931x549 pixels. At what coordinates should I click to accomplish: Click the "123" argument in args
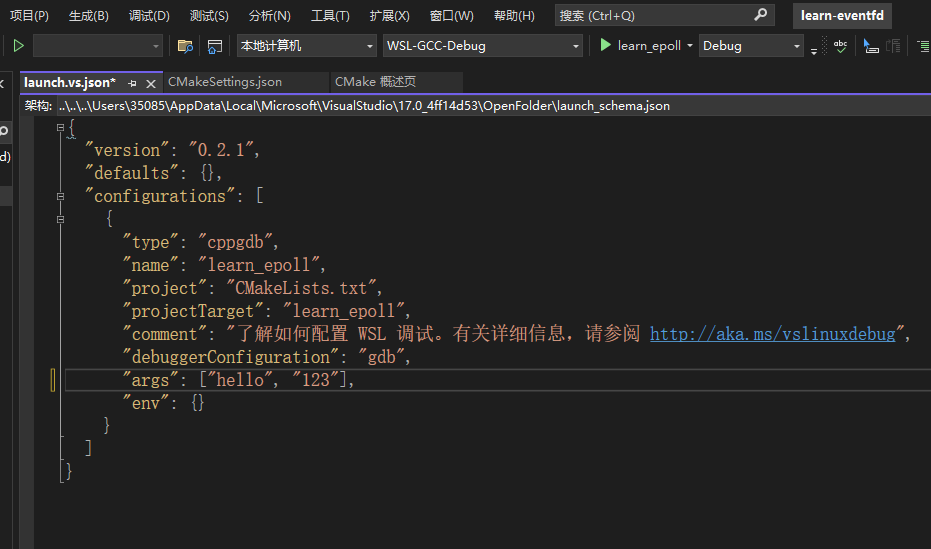coord(316,380)
